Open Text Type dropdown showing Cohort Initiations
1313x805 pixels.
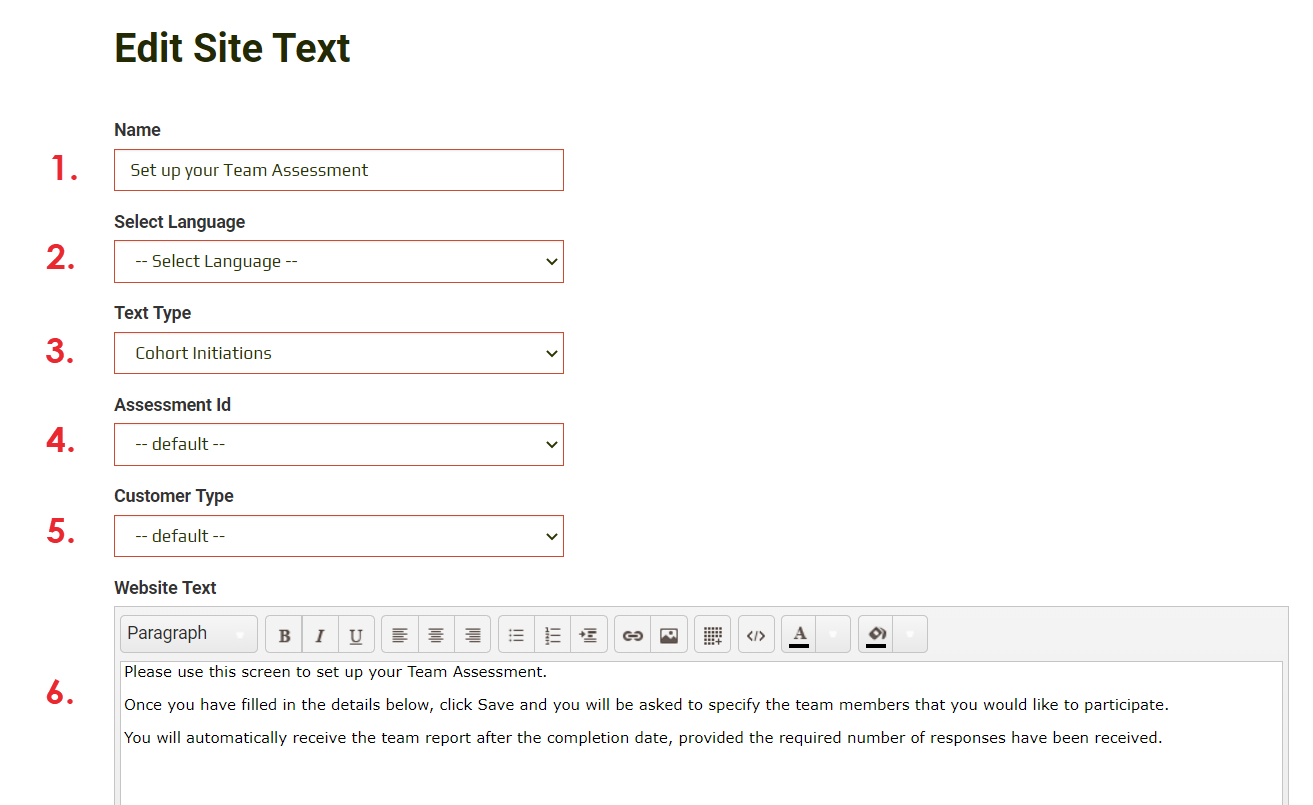coord(339,353)
